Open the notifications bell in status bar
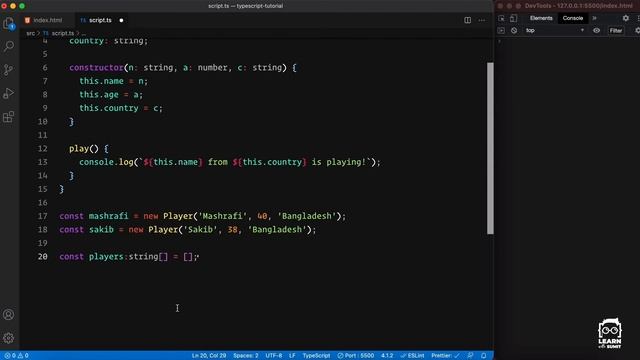Screen dimensions: 640x360 (x=484, y=356)
